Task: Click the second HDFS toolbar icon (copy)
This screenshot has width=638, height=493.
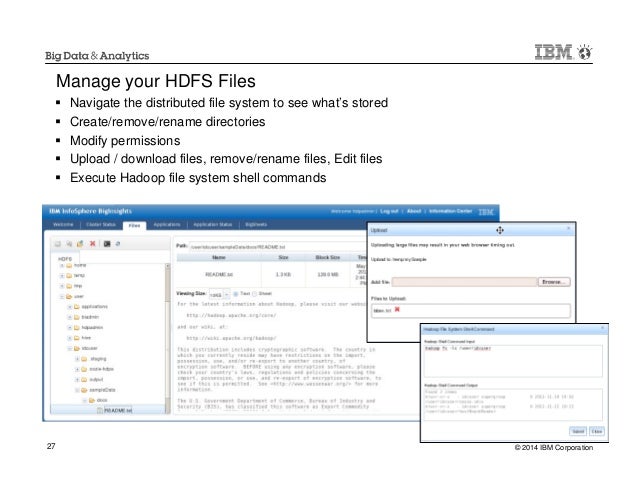Action: click(x=69, y=244)
